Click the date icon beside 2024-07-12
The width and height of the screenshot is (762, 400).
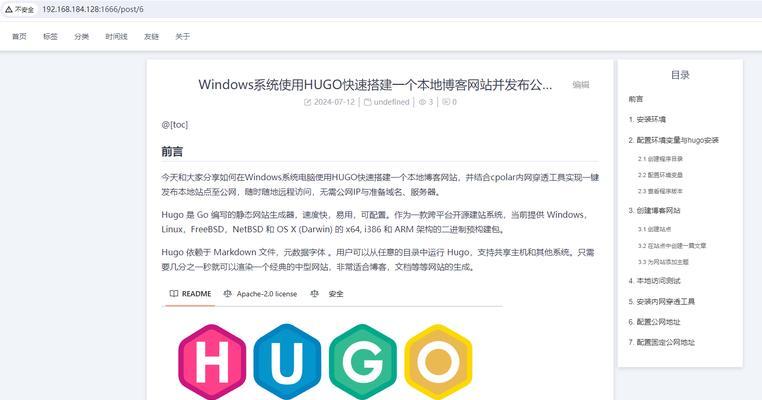click(307, 102)
